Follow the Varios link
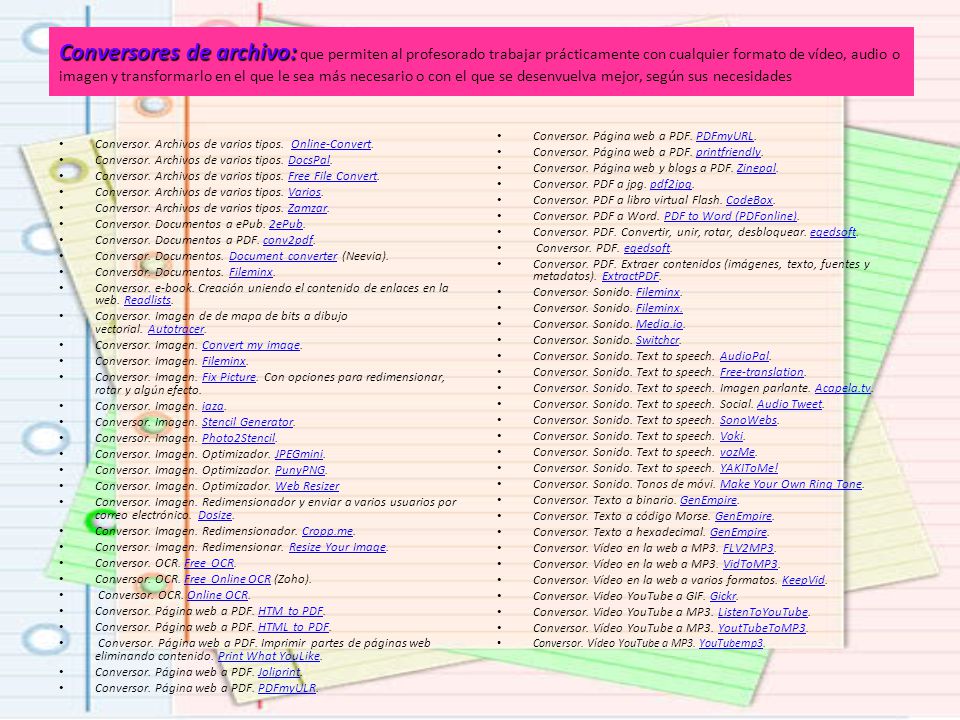The width and height of the screenshot is (960, 720). (x=304, y=192)
